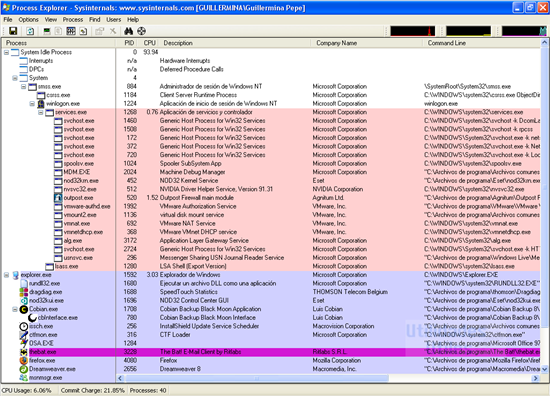
Task: Click the OSA.EXE Office icon
Action: click(x=24, y=343)
